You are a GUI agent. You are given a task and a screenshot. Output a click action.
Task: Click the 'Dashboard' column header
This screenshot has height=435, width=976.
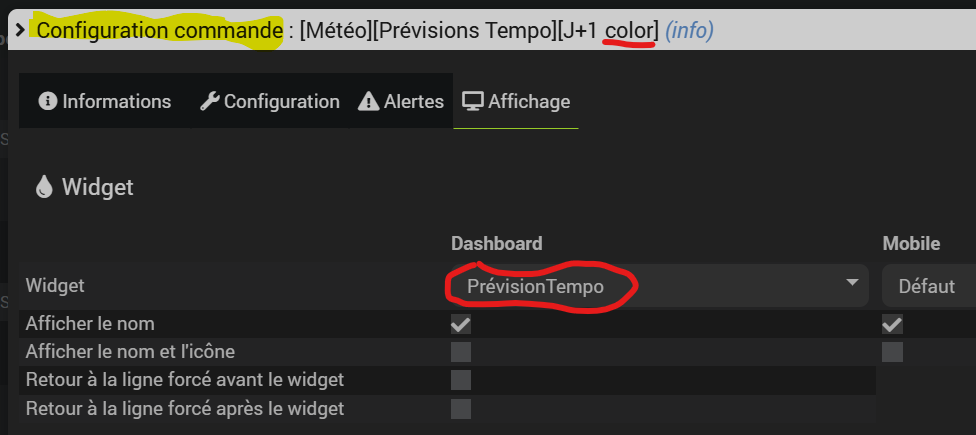(497, 243)
